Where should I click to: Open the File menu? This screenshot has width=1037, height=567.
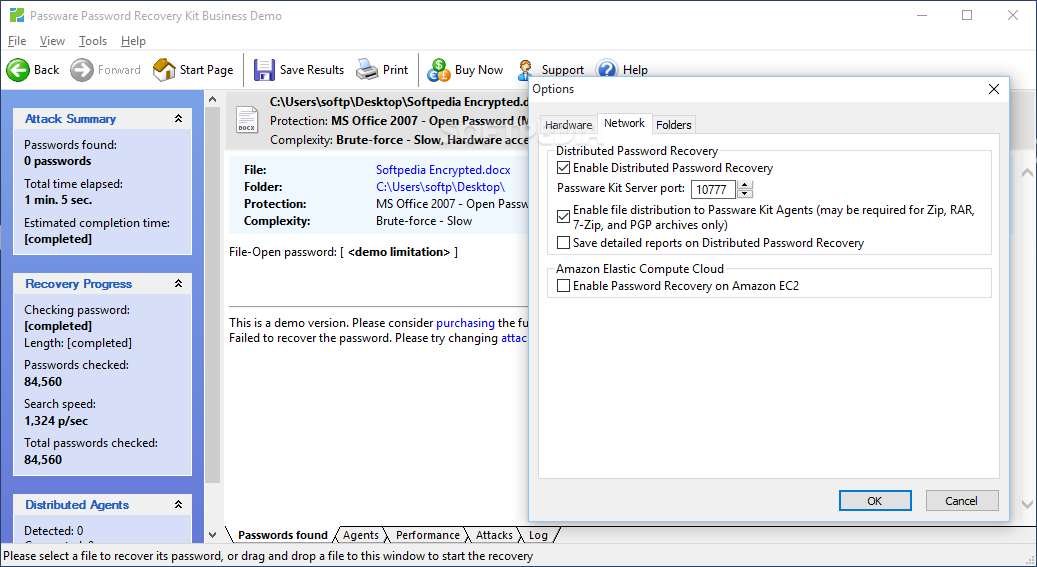tap(17, 41)
